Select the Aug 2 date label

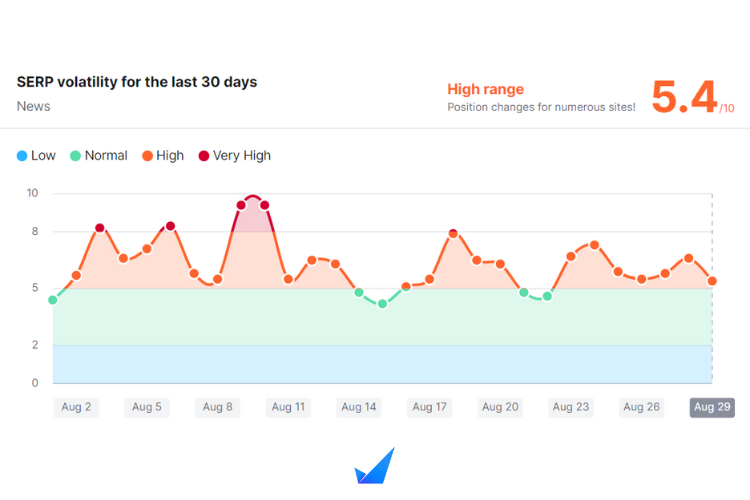(x=76, y=407)
